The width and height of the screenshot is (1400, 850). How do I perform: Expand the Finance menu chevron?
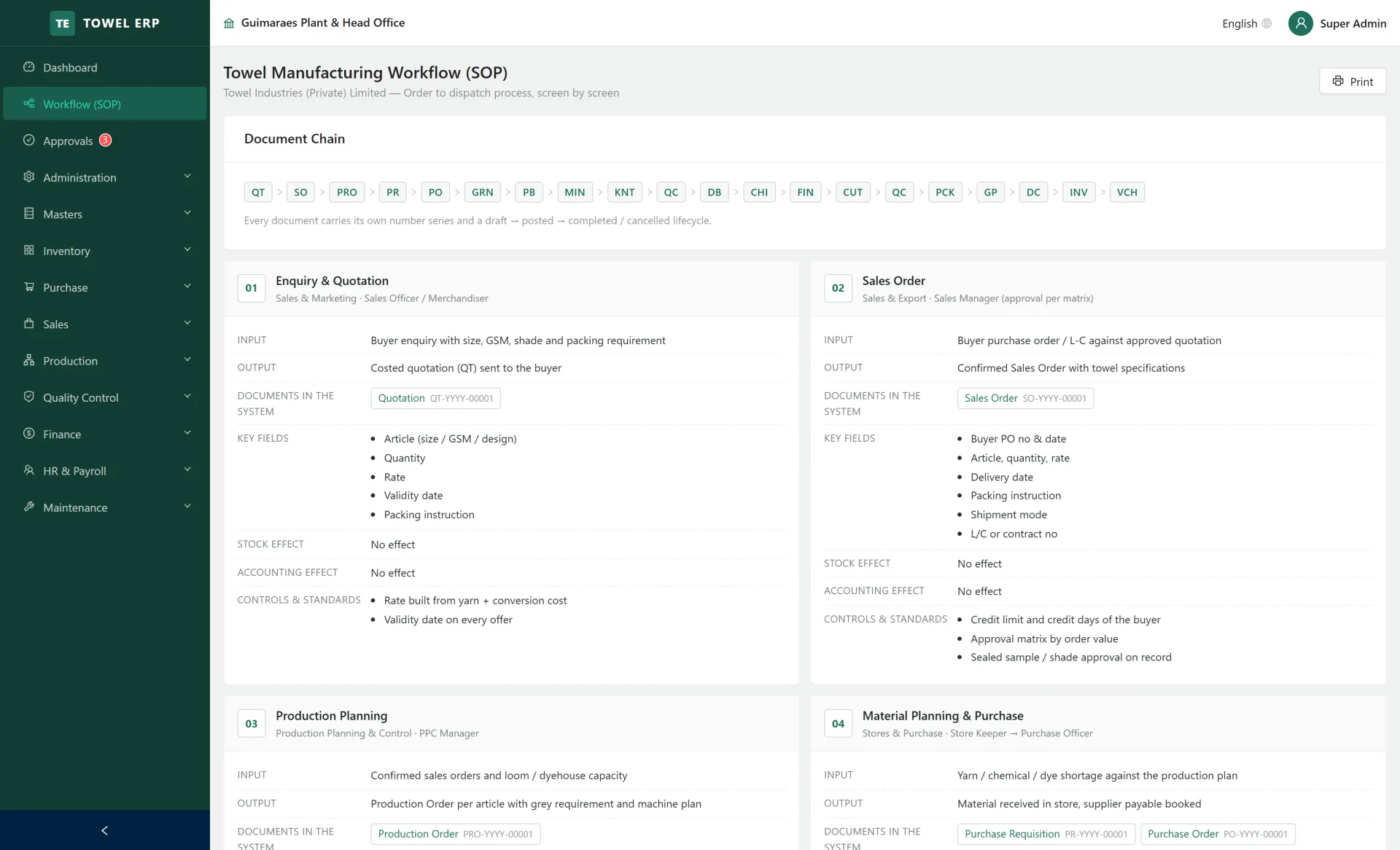(187, 433)
